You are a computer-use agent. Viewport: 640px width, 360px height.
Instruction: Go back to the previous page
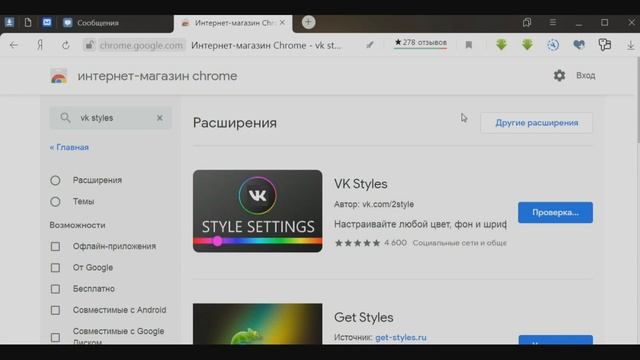14,45
